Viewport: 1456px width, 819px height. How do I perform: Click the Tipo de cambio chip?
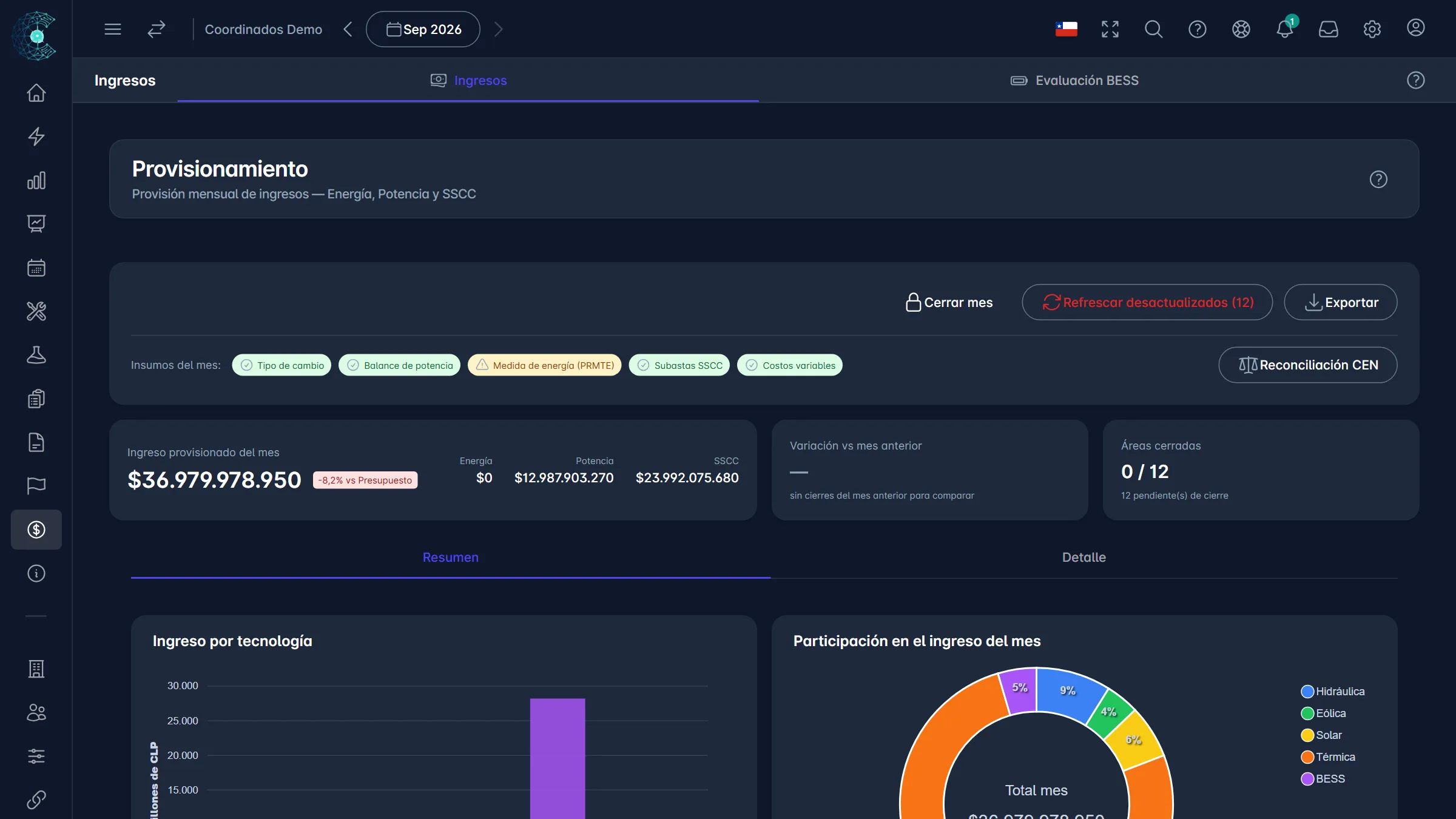(281, 365)
